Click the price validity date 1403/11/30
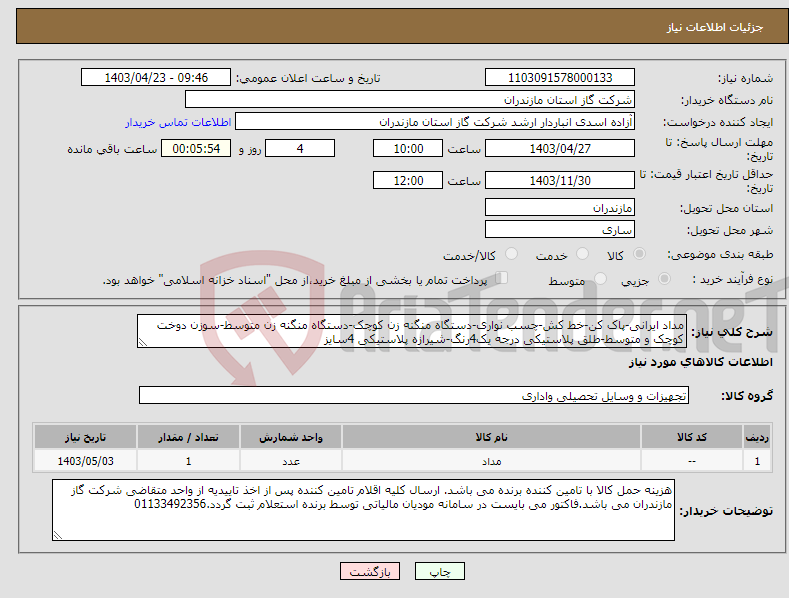789x598 pixels. tap(560, 180)
